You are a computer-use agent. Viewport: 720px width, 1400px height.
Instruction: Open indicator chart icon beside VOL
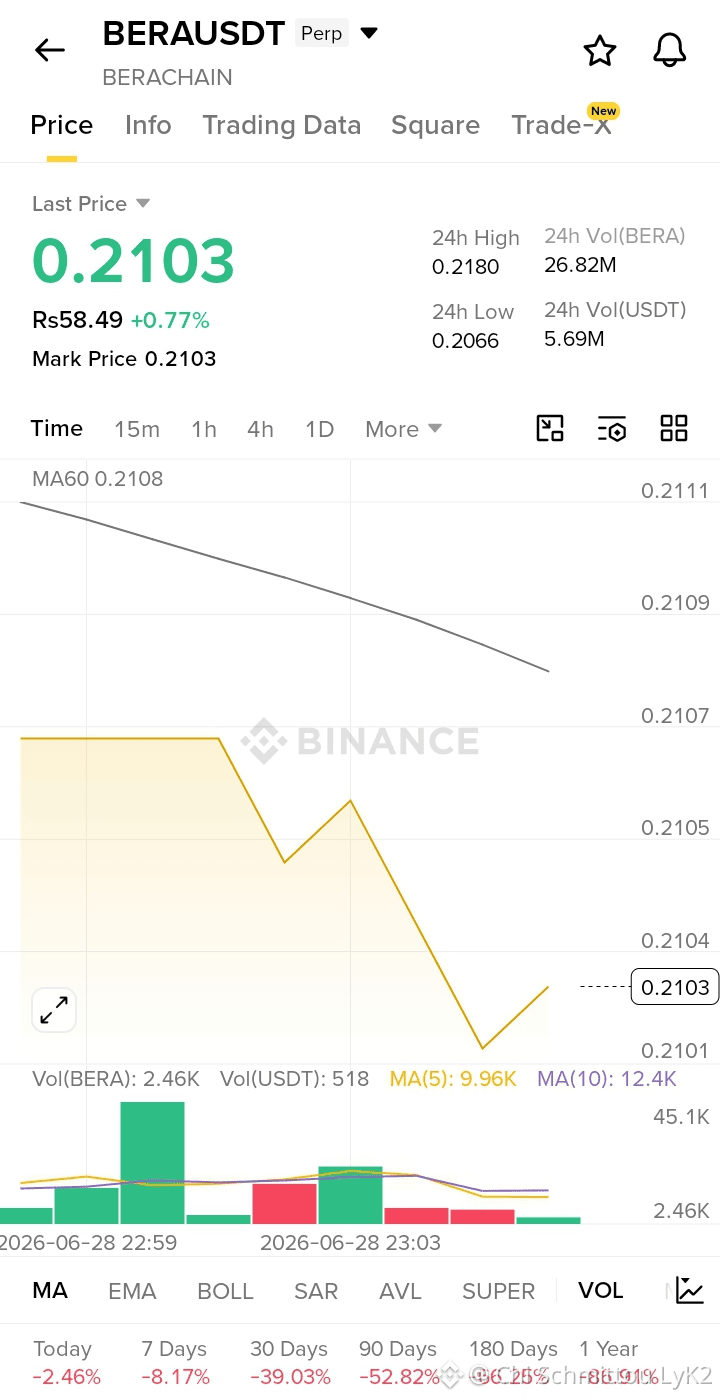(690, 1290)
